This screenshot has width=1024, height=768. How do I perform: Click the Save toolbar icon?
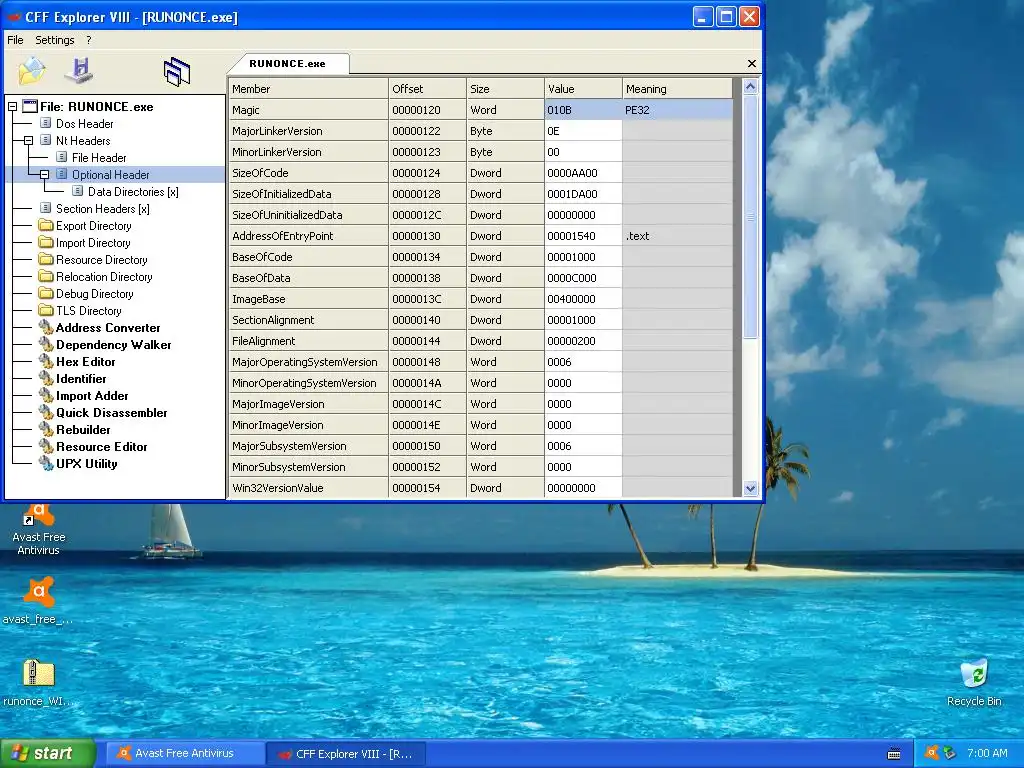click(80, 71)
